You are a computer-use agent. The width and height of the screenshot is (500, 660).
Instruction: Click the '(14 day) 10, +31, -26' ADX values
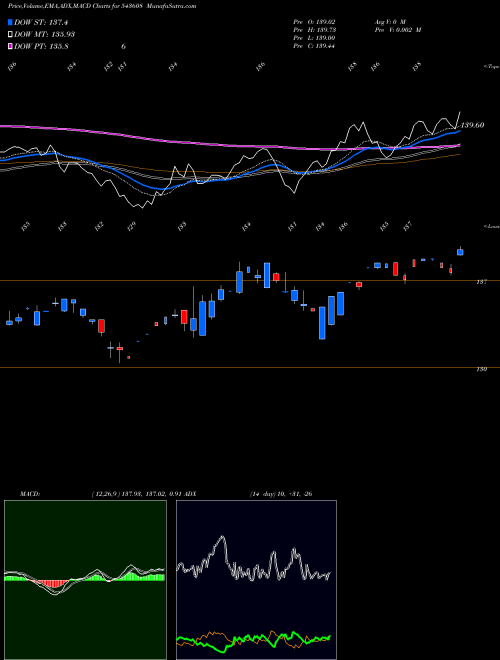coord(281,494)
